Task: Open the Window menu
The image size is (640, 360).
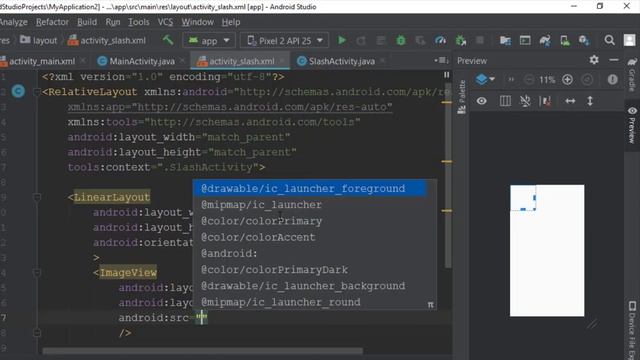Action: (x=198, y=22)
